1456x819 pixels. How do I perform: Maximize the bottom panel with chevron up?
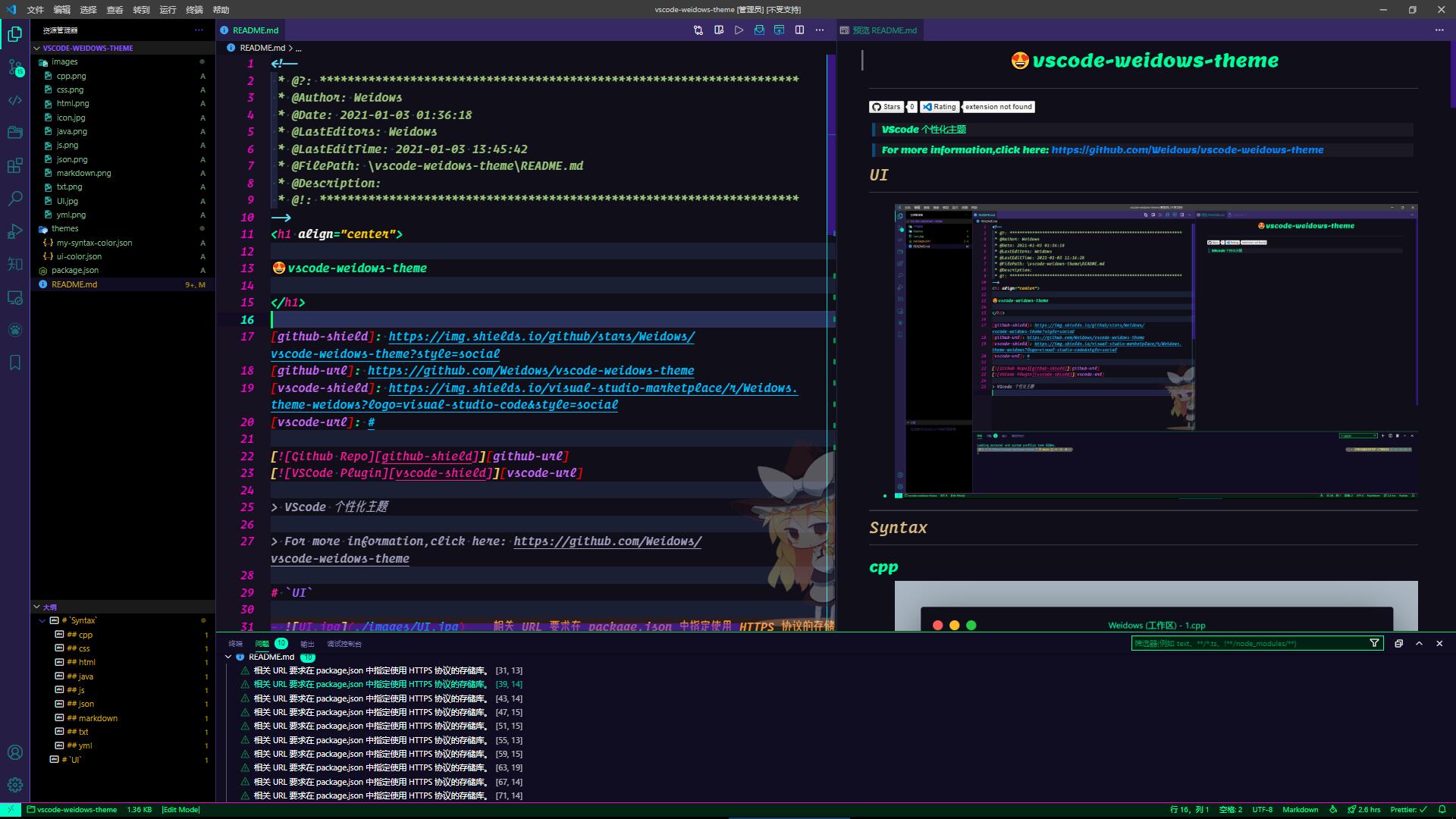click(1419, 643)
